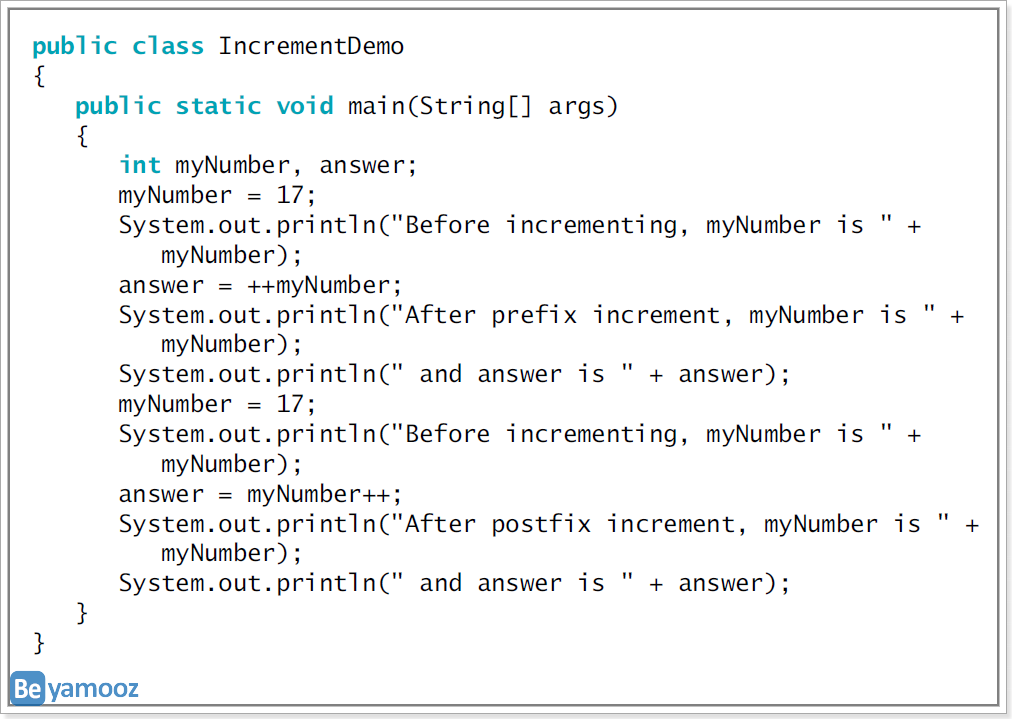Click the main method's closing brace
The image size is (1012, 719).
pyautogui.click(x=82, y=613)
